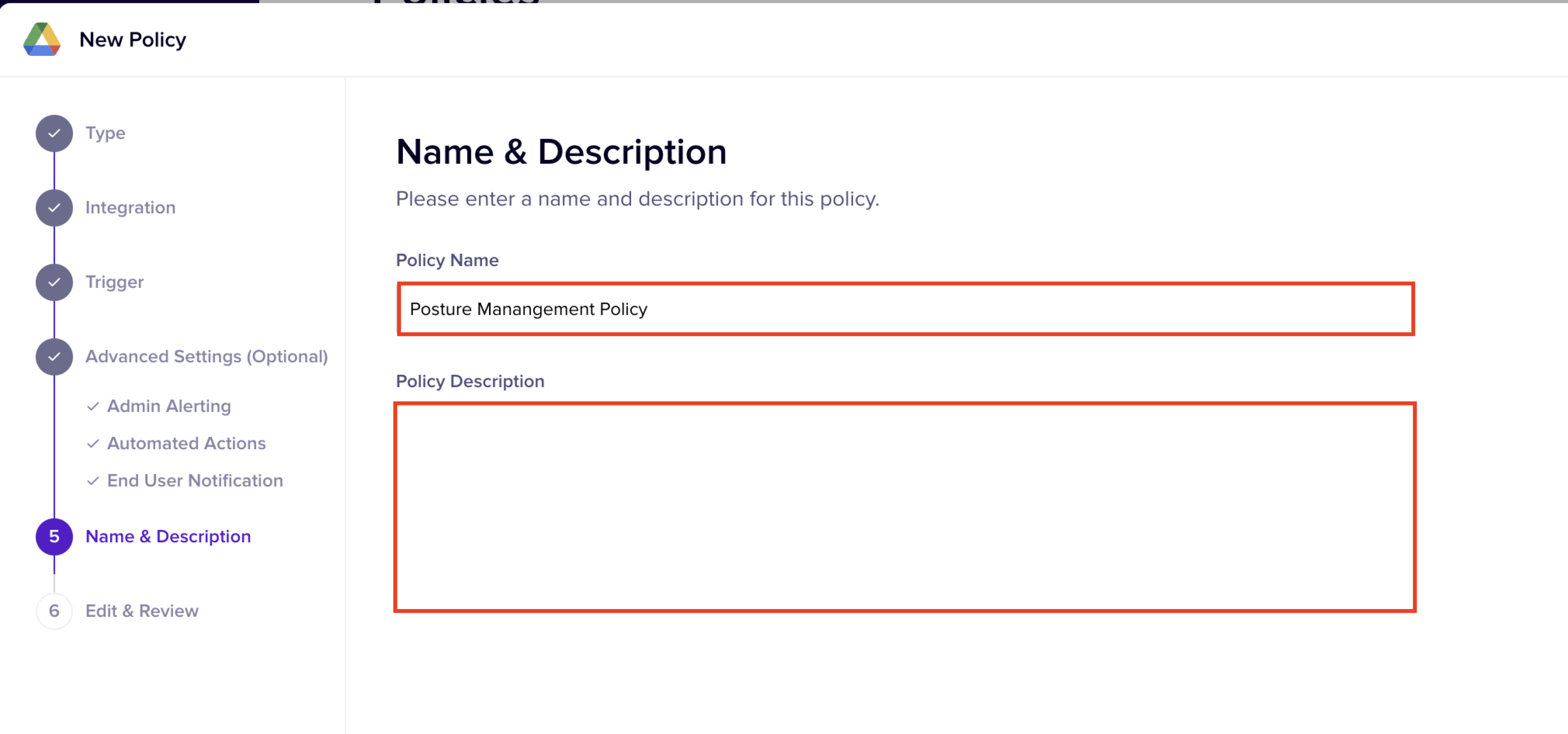Click the Google Drive logo icon
This screenshot has width=1568, height=734.
(x=42, y=40)
